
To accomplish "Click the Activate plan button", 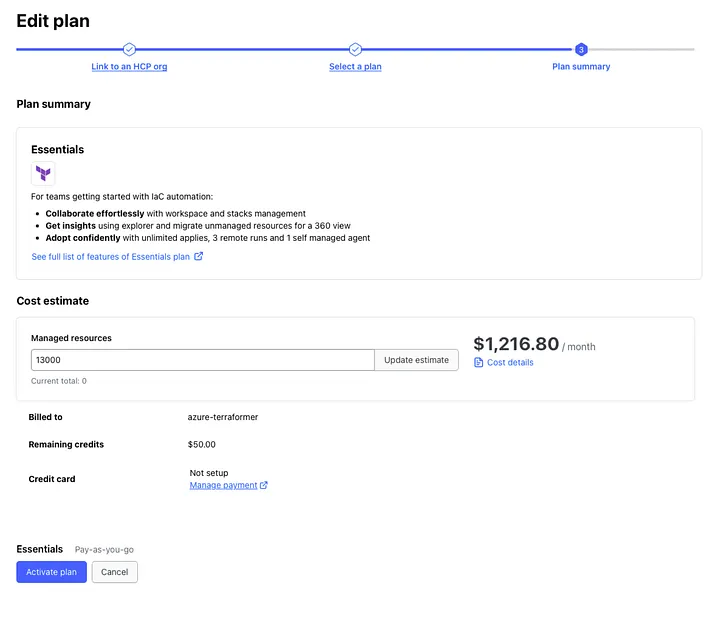I will point(51,572).
